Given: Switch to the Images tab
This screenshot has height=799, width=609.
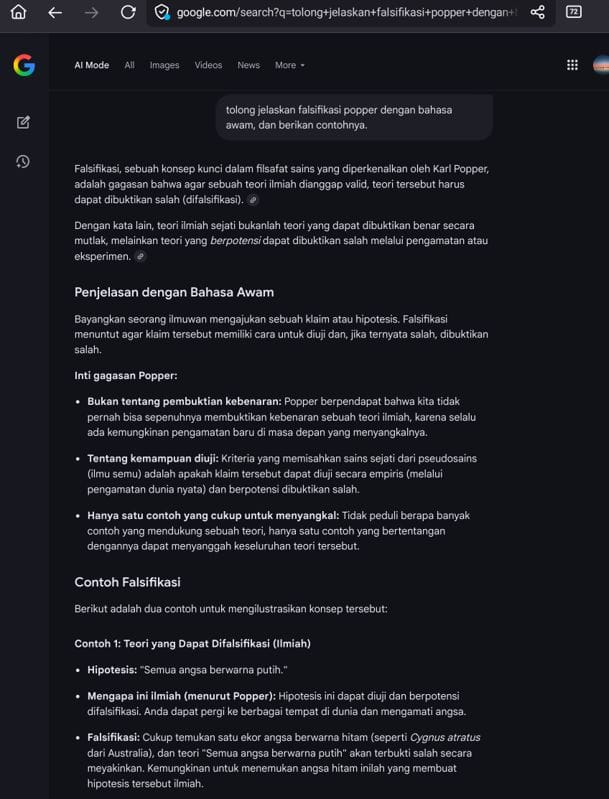Looking at the screenshot, I should tap(164, 65).
